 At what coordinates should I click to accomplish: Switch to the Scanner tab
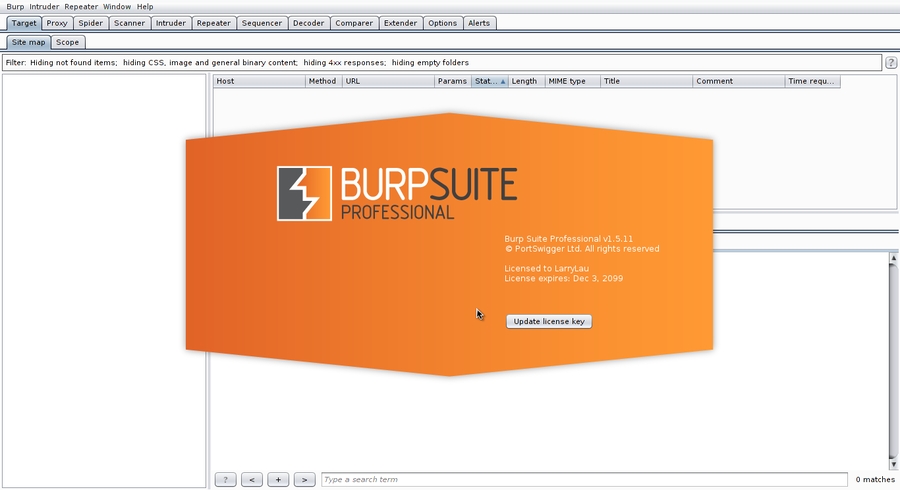click(x=129, y=23)
